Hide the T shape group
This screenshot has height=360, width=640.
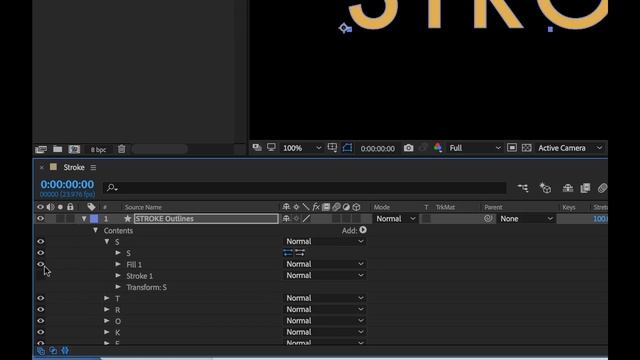coord(40,298)
